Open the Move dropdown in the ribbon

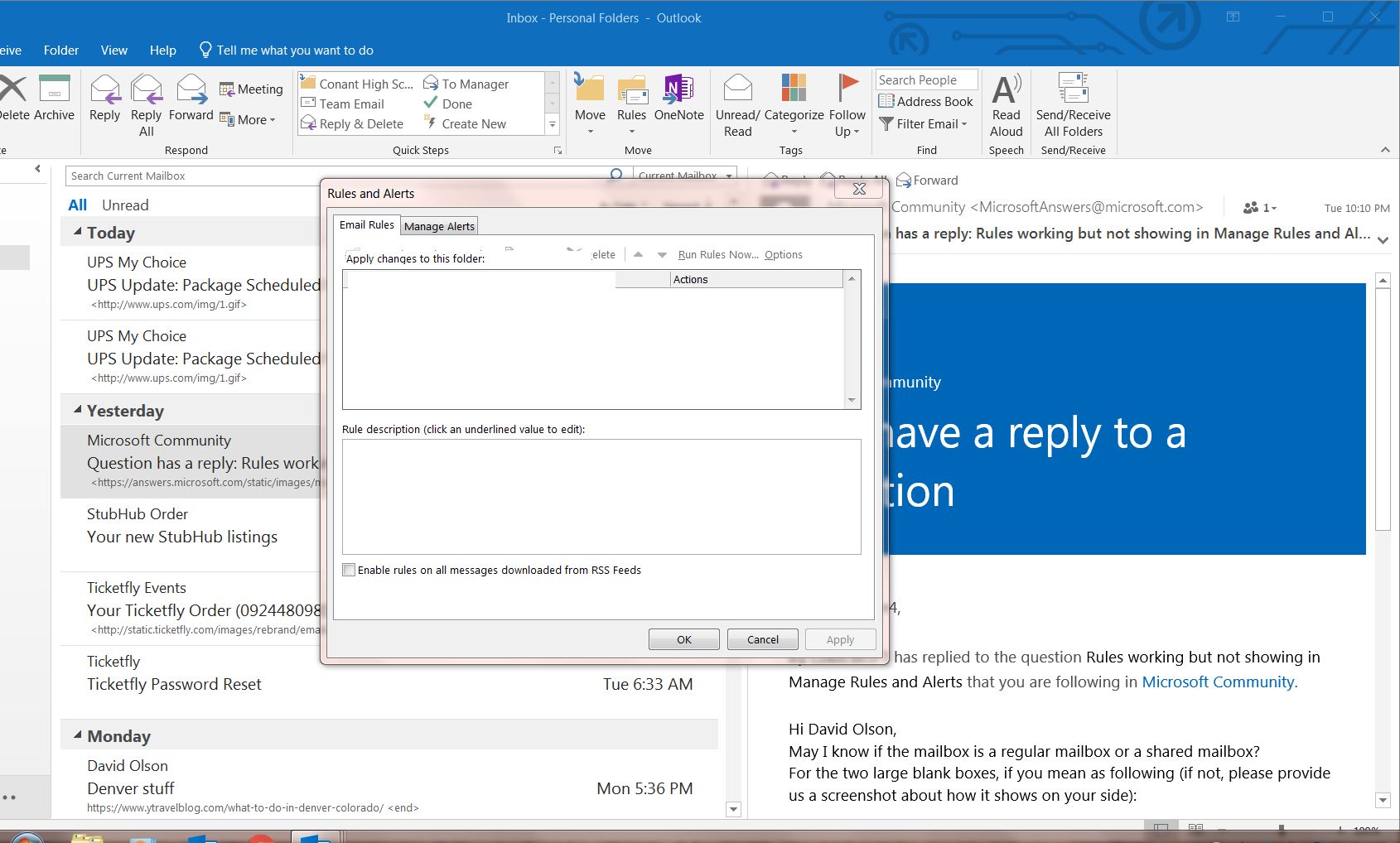(590, 105)
